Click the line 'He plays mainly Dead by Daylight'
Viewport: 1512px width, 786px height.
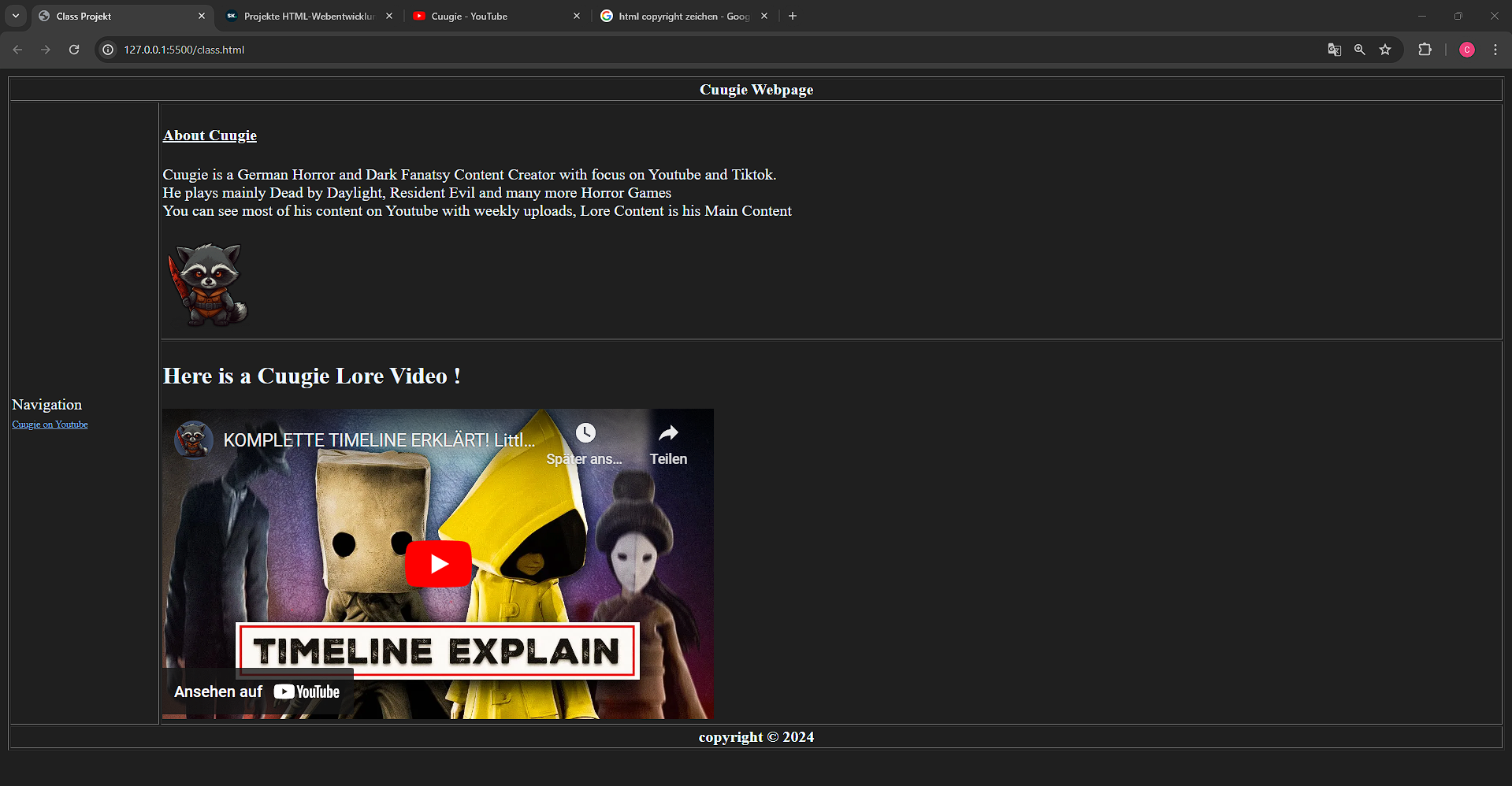417,193
